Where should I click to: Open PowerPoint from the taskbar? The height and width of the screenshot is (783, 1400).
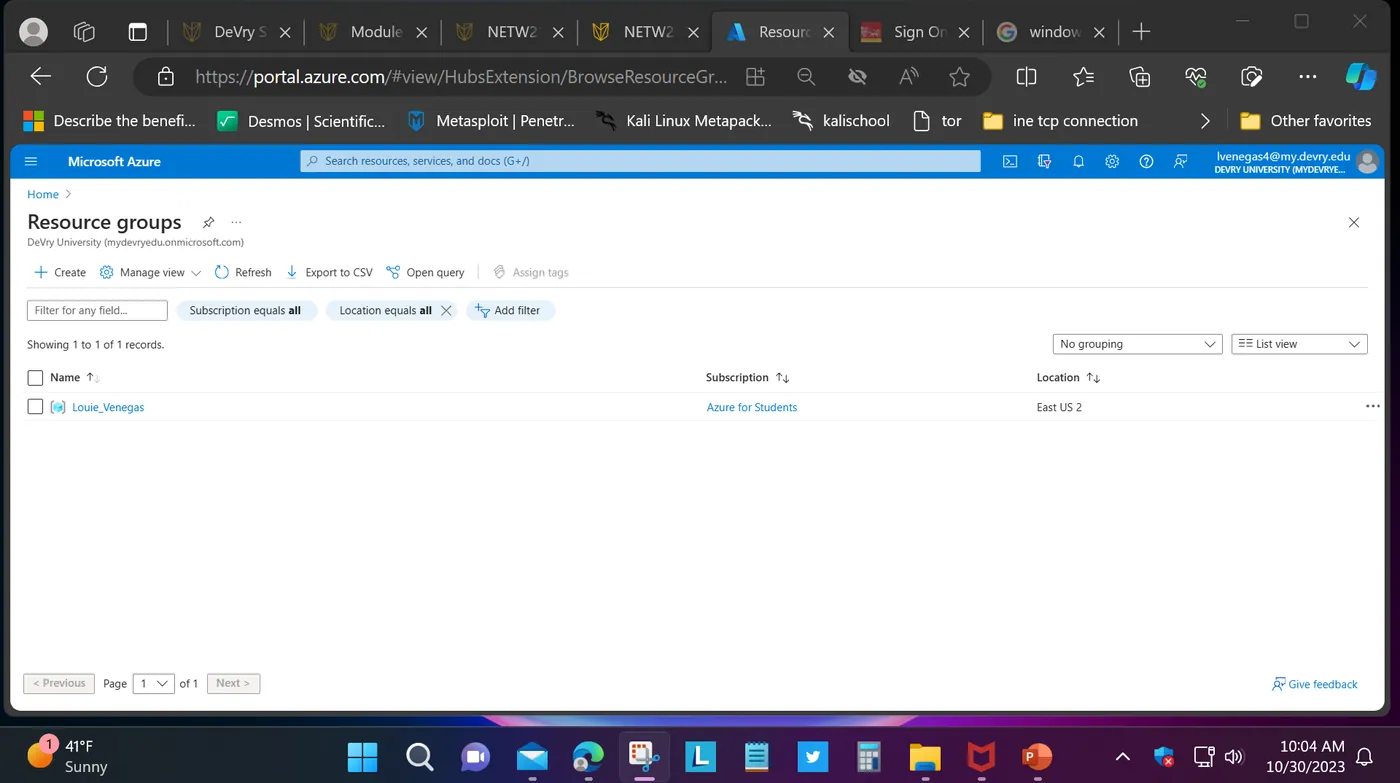click(1037, 756)
